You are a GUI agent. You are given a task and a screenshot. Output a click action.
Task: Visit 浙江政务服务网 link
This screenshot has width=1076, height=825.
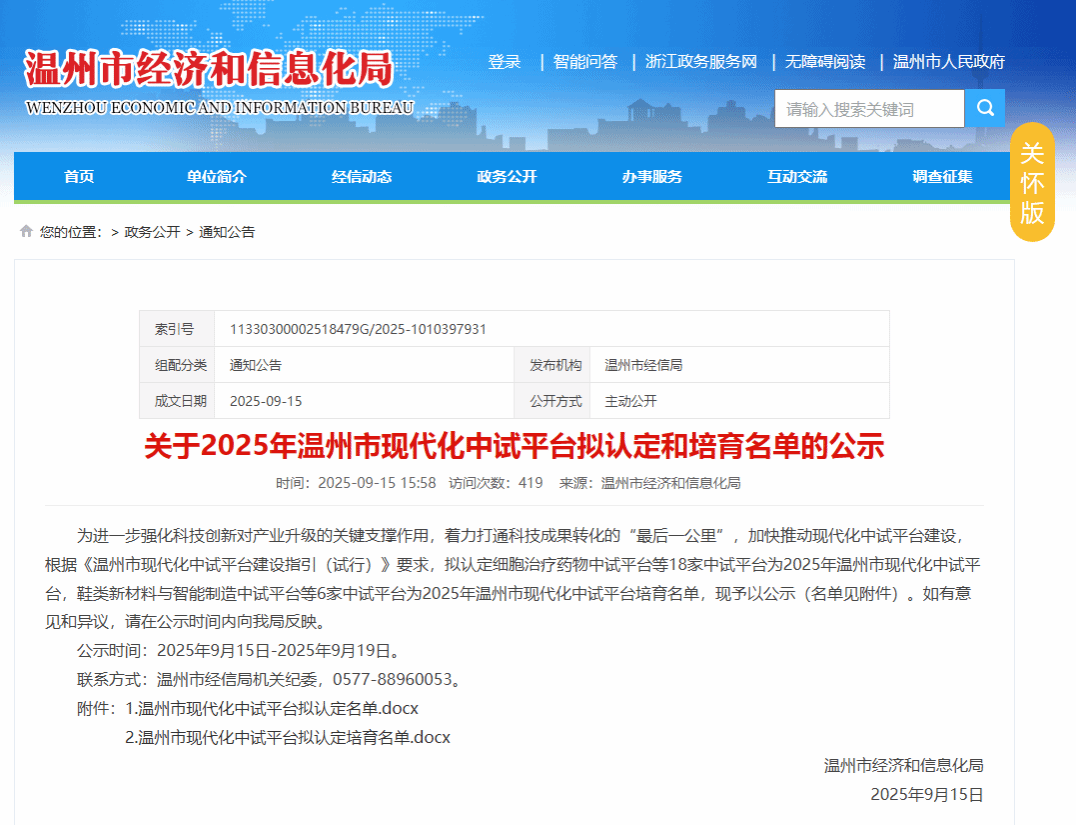pos(701,62)
